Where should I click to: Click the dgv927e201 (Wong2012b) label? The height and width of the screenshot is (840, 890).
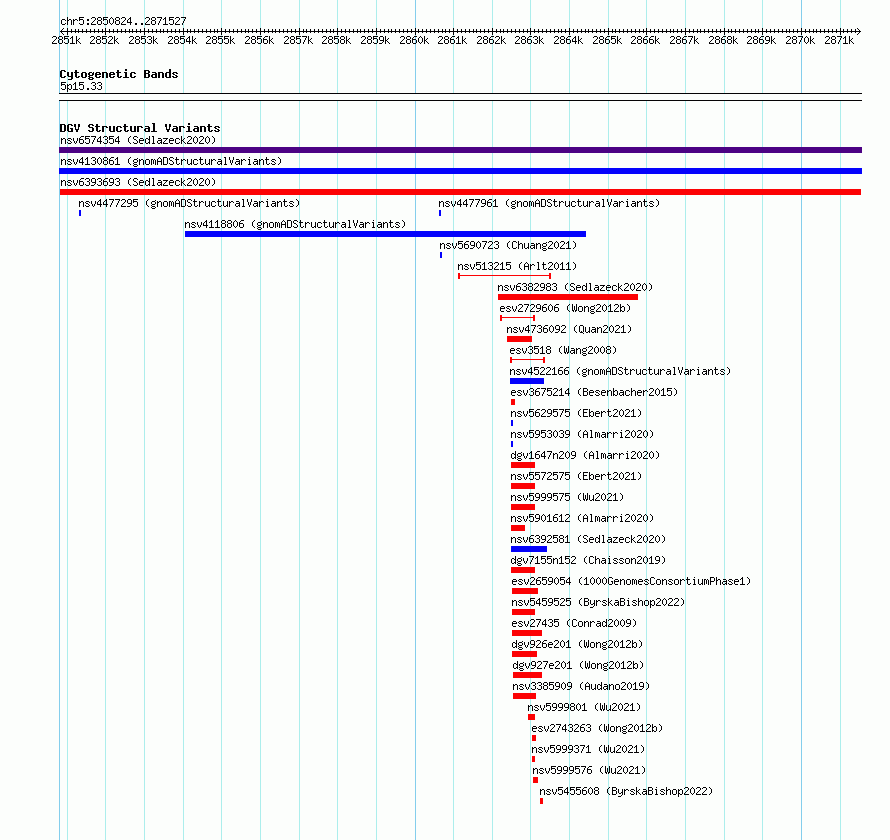coord(578,665)
